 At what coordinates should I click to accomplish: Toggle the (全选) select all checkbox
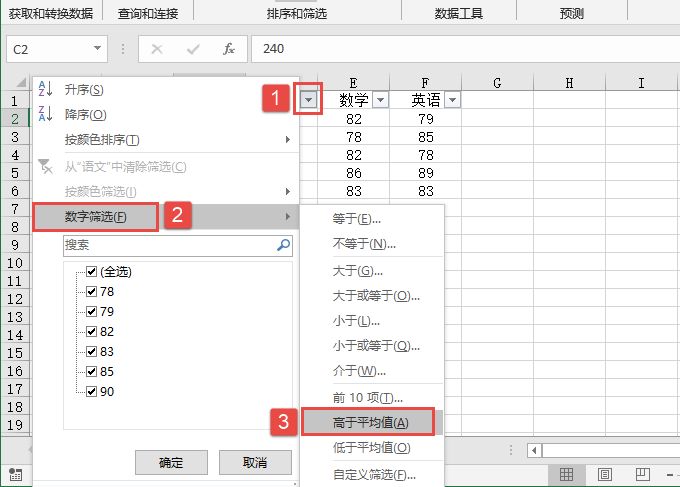point(92,271)
